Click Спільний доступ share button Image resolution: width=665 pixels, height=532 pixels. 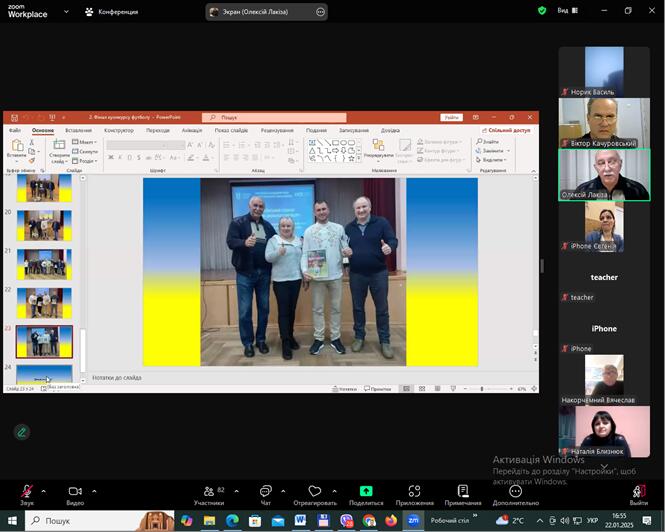pyautogui.click(x=506, y=130)
